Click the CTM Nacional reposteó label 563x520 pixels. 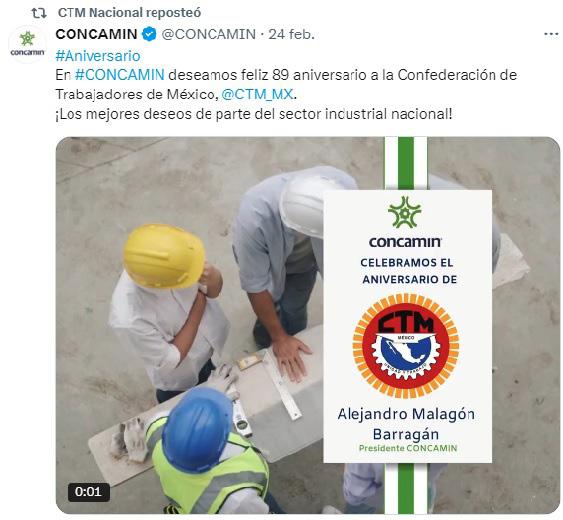point(129,13)
